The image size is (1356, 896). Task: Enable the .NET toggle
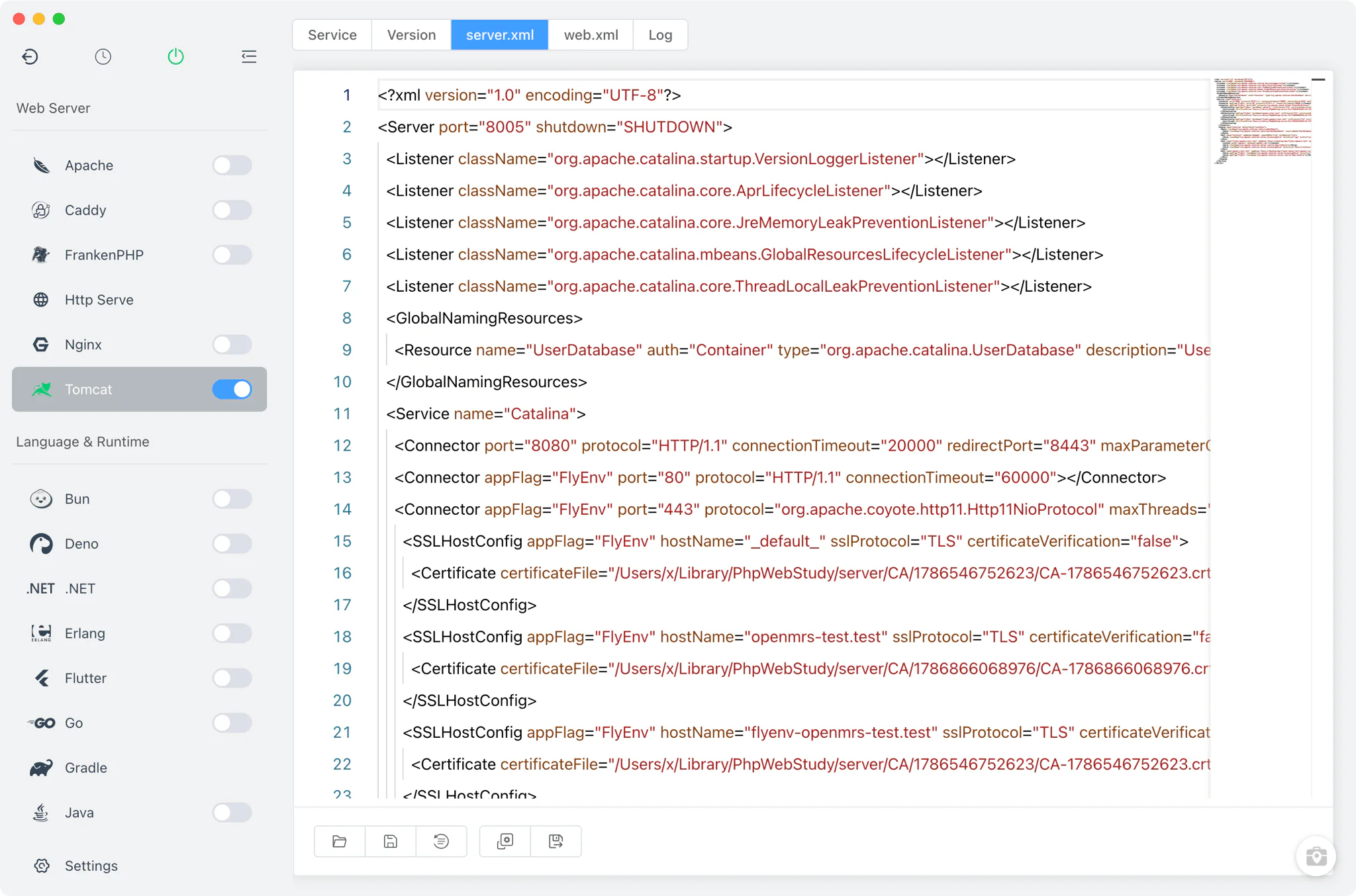pos(232,589)
